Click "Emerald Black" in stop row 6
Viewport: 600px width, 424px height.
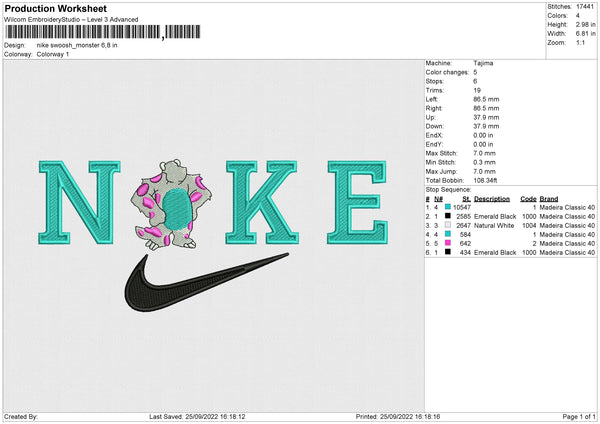pos(495,253)
